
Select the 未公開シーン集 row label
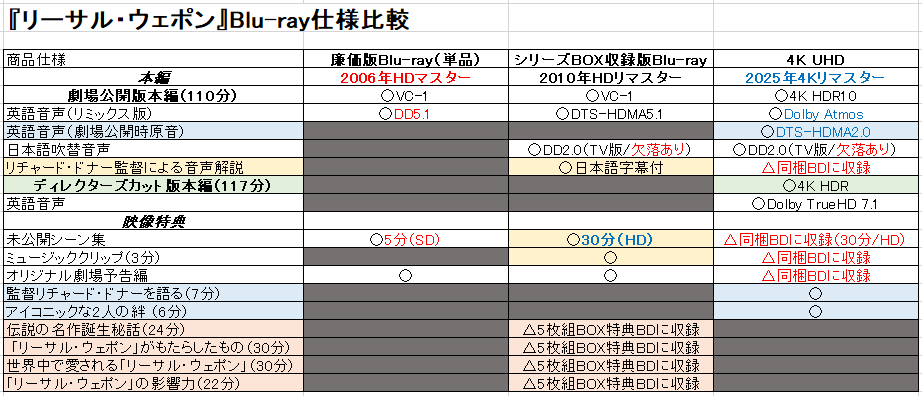153,239
